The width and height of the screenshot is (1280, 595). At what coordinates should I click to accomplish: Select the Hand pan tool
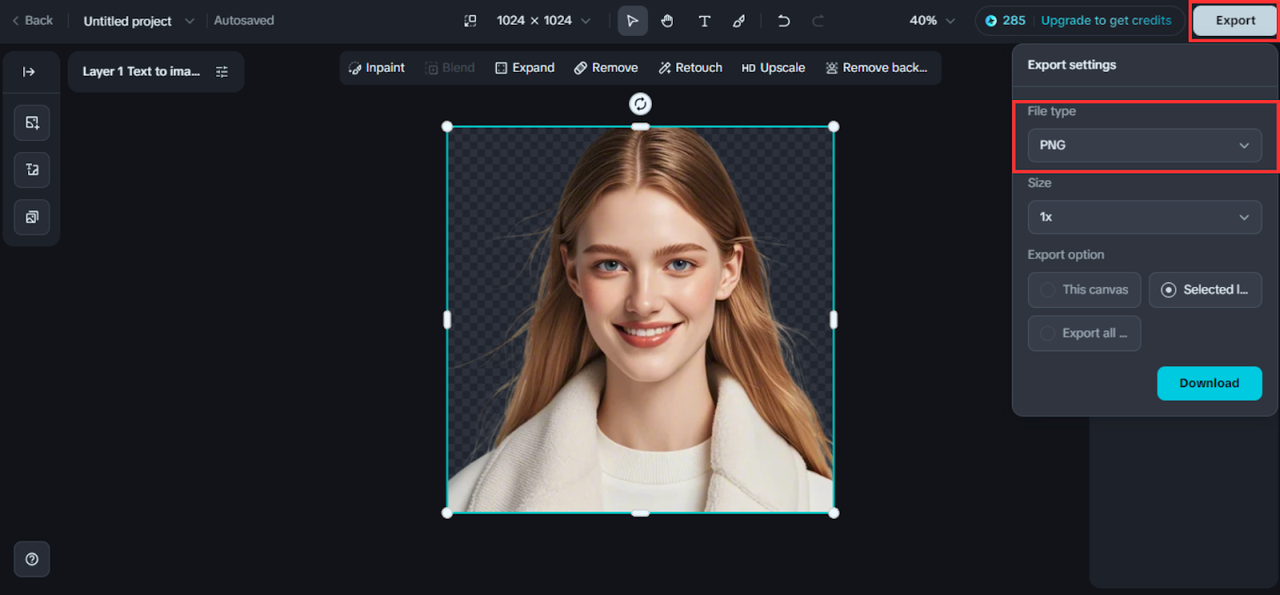[x=667, y=20]
